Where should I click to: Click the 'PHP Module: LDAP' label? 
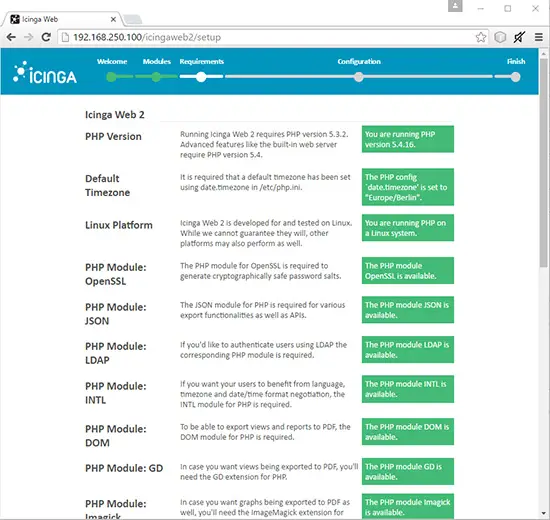point(116,353)
